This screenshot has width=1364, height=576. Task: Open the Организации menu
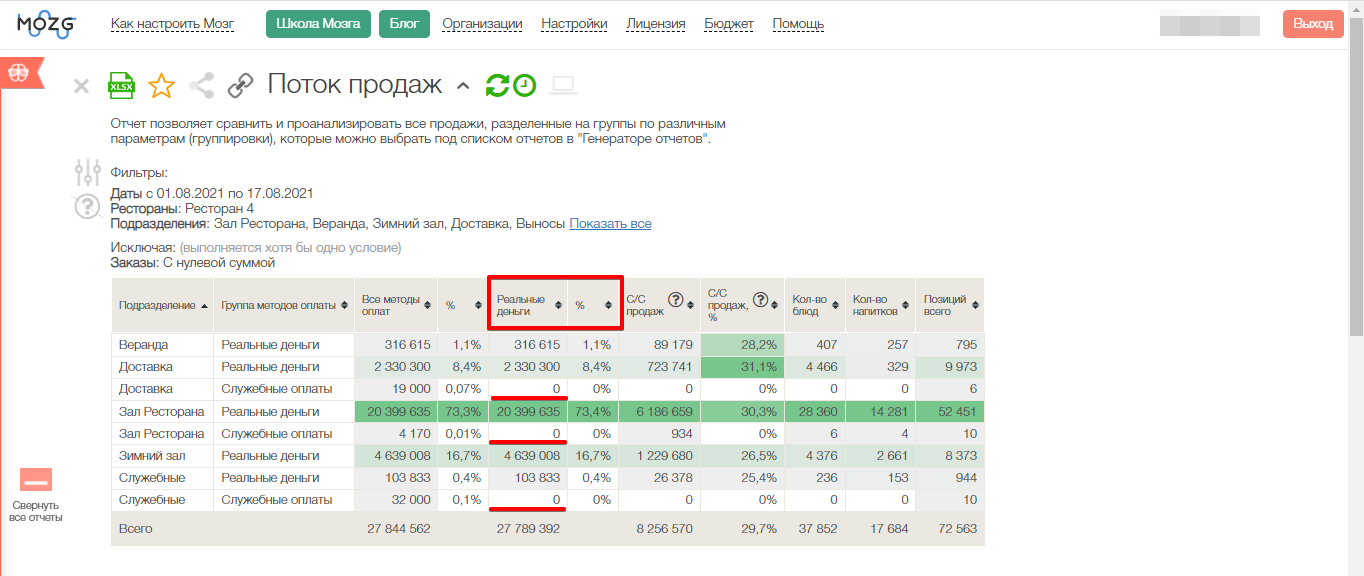[482, 24]
